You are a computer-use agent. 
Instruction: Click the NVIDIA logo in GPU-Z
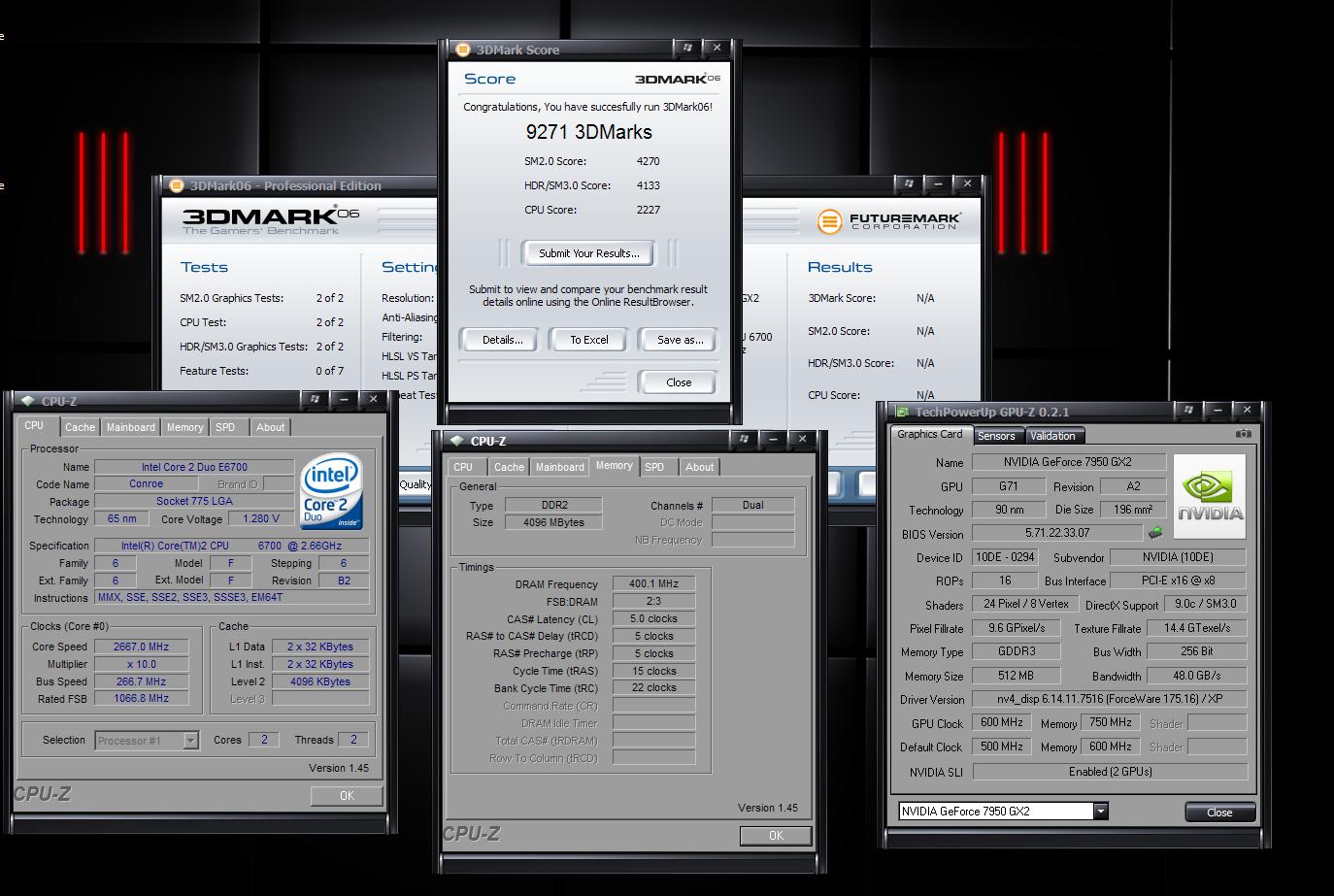click(1209, 496)
